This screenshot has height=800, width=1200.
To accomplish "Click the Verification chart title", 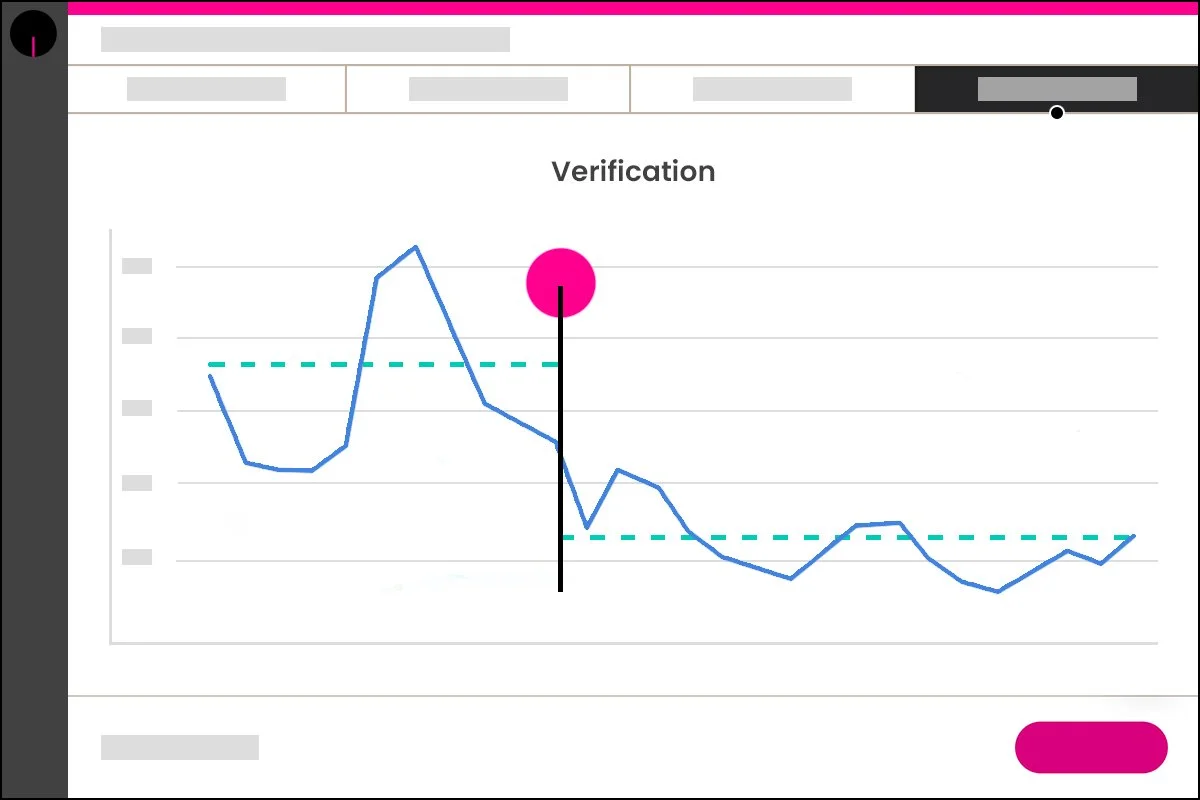I will tap(633, 171).
